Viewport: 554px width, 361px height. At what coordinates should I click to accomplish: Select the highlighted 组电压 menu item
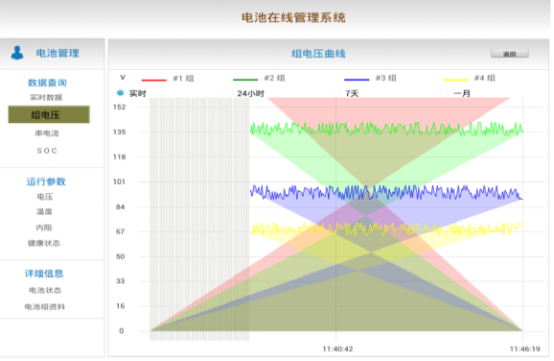point(49,114)
